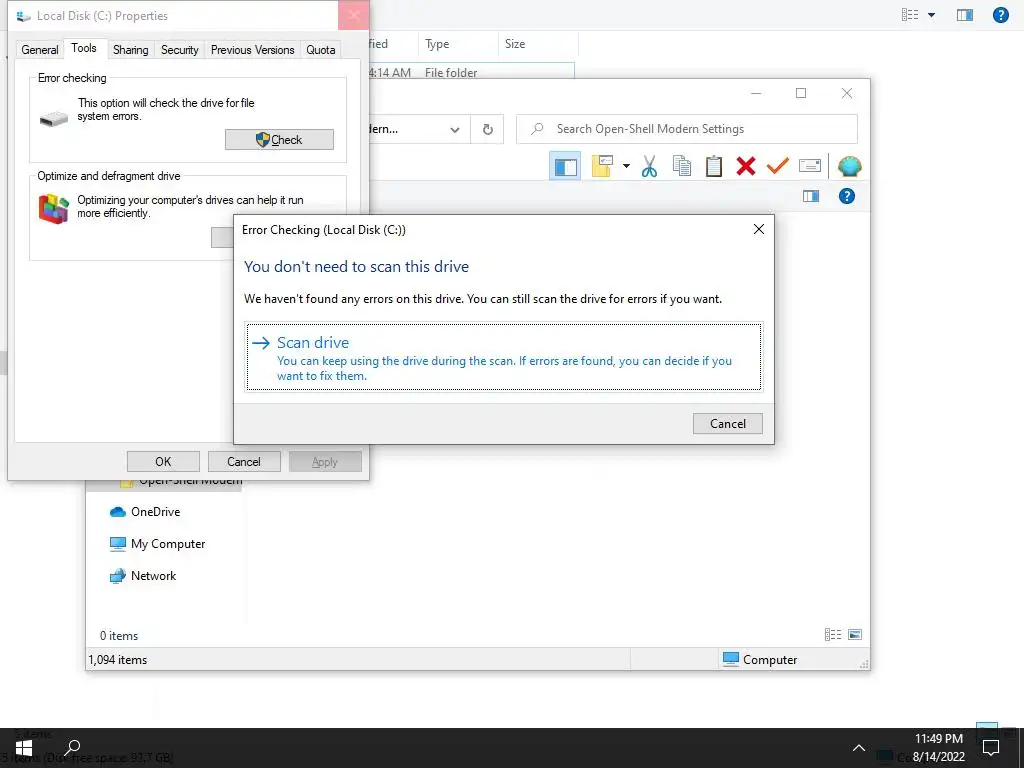Click the red X Delete icon
The width and height of the screenshot is (1024, 768).
click(x=746, y=167)
